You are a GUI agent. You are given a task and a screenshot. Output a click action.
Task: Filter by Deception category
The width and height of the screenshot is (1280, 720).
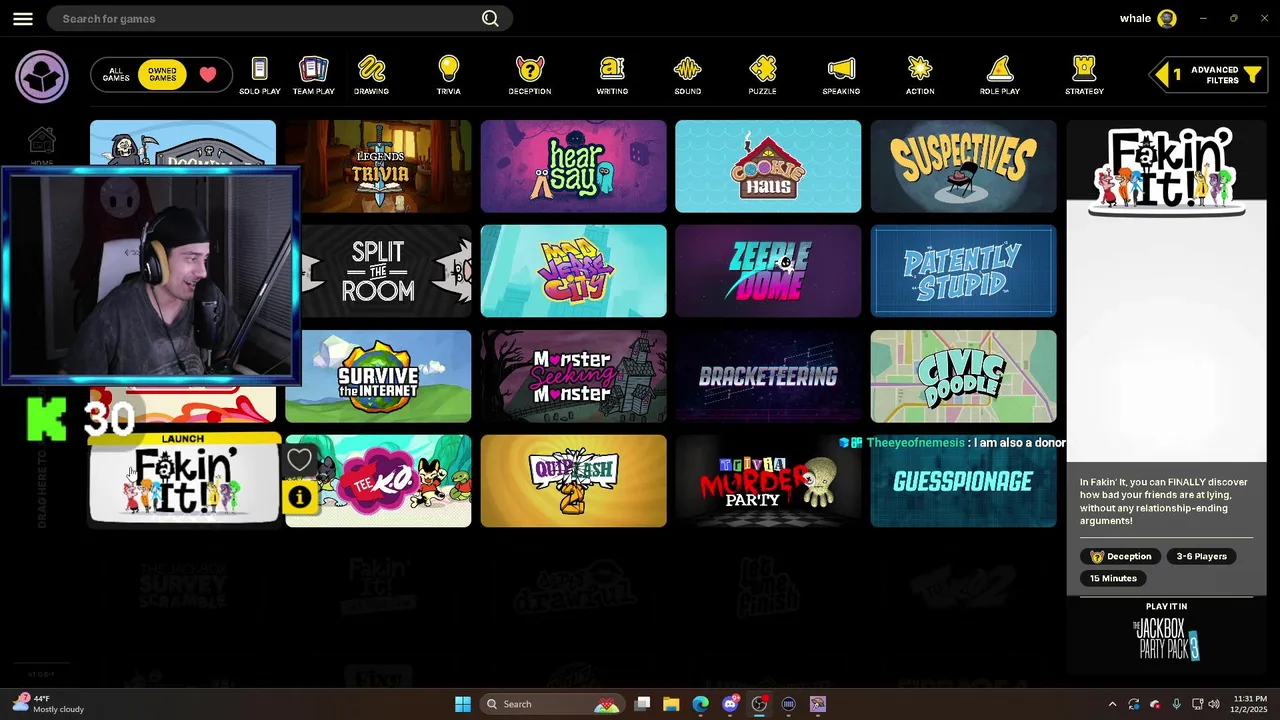529,76
